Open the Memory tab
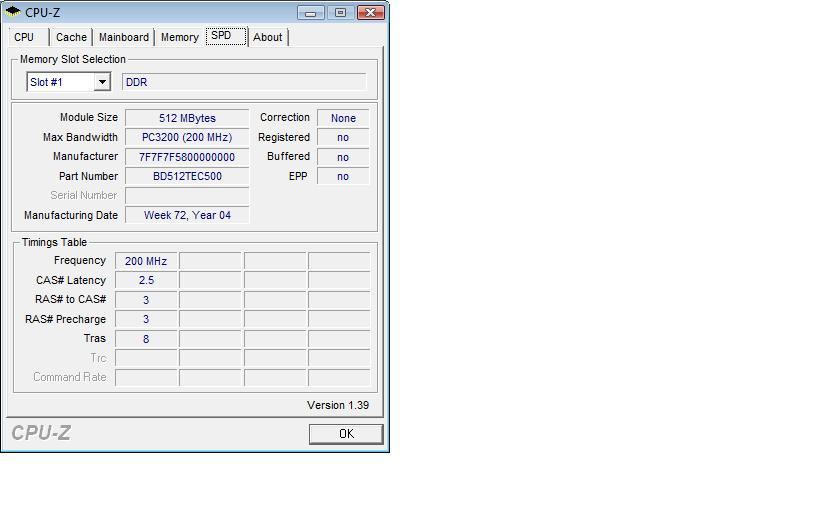This screenshot has width=840, height=525. pos(180,38)
